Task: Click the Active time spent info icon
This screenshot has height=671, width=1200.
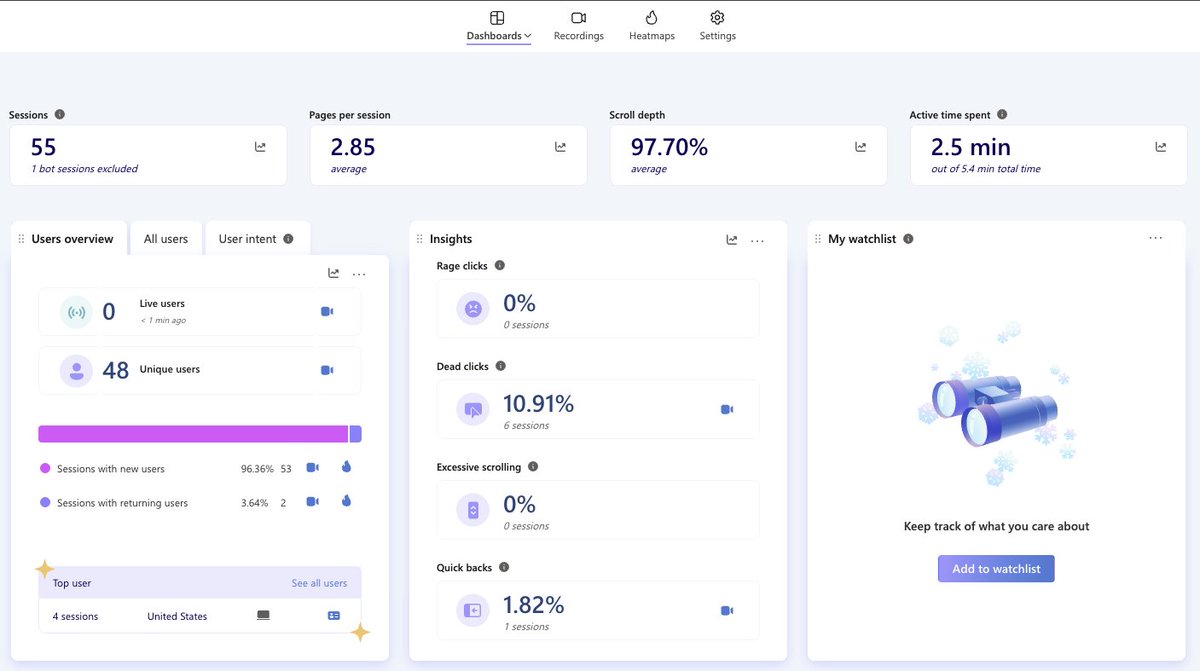Action: (x=1002, y=115)
